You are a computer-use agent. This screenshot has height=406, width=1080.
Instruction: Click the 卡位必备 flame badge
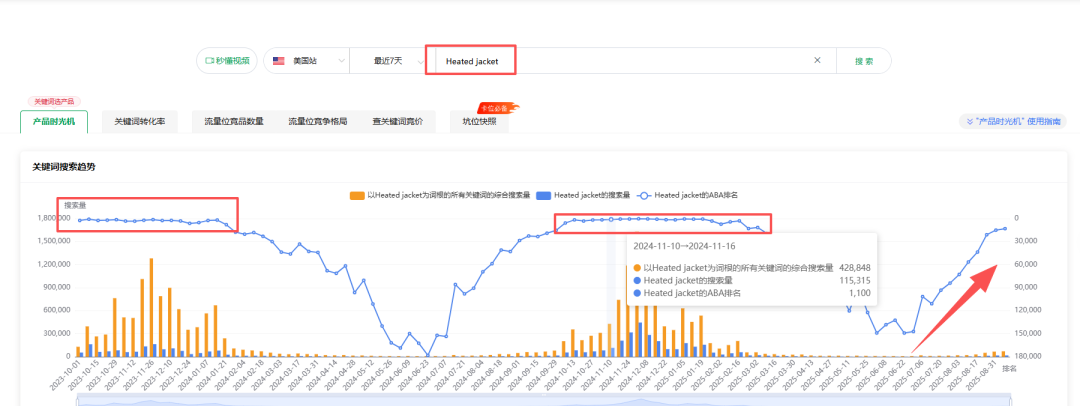[x=497, y=108]
